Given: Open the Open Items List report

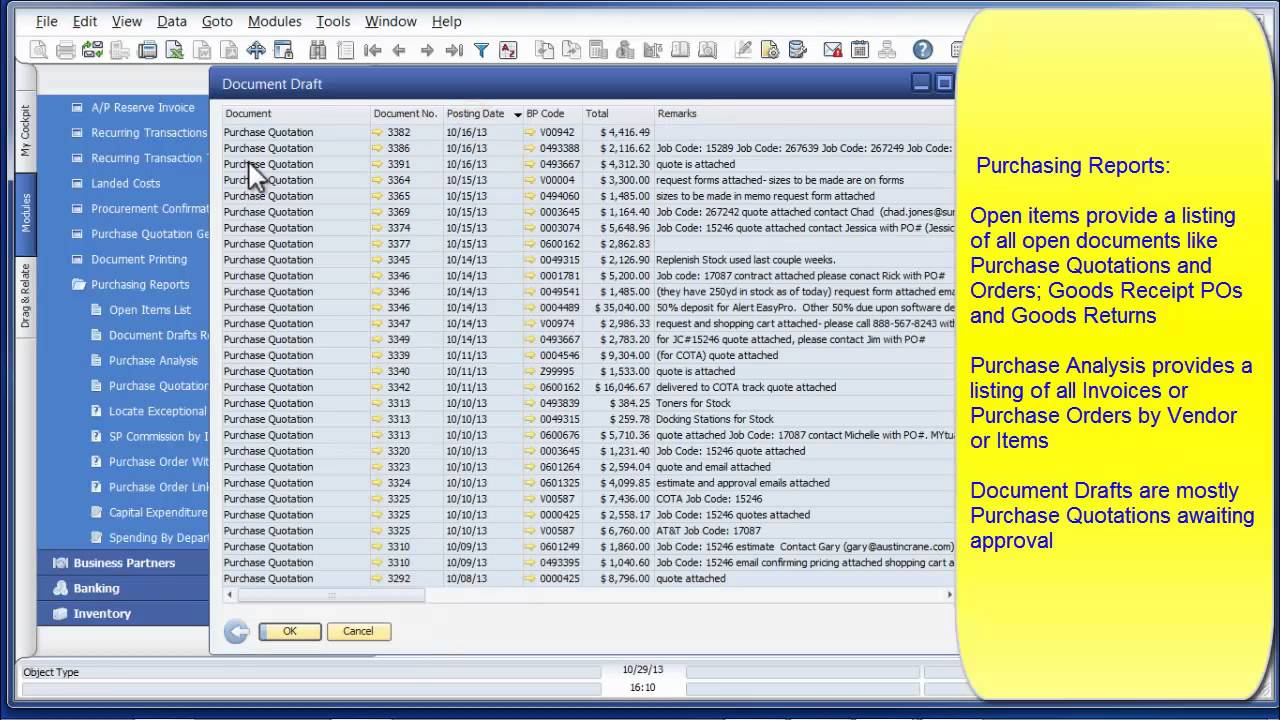Looking at the screenshot, I should tap(150, 310).
